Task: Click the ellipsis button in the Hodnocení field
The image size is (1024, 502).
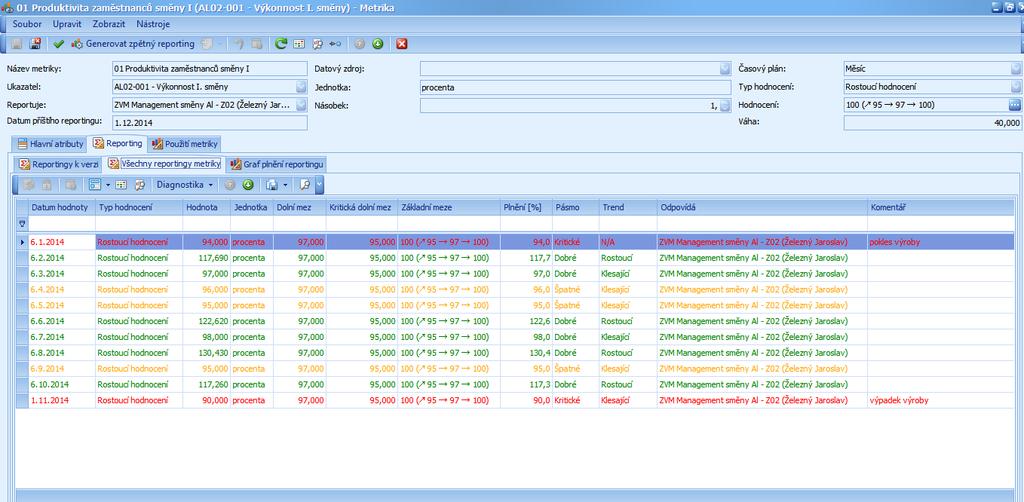Action: [x=1015, y=105]
